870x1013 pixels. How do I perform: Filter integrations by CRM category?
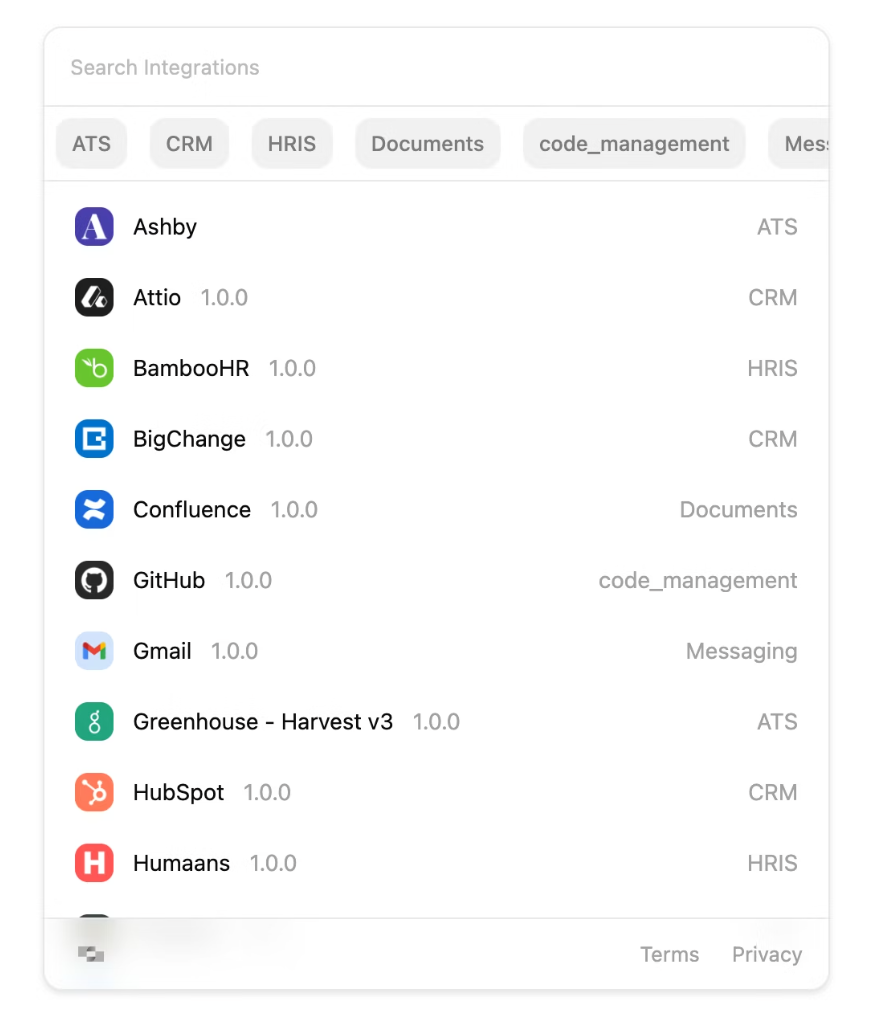coord(189,143)
